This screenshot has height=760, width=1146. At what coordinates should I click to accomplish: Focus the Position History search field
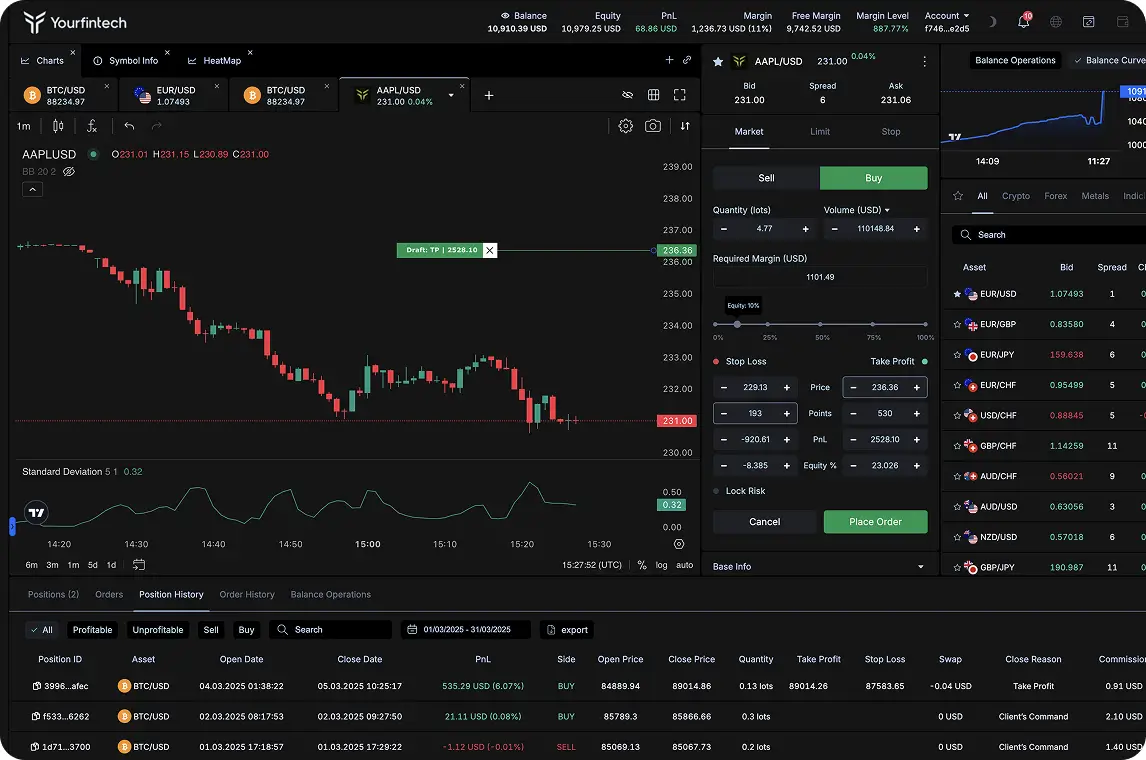coord(330,630)
